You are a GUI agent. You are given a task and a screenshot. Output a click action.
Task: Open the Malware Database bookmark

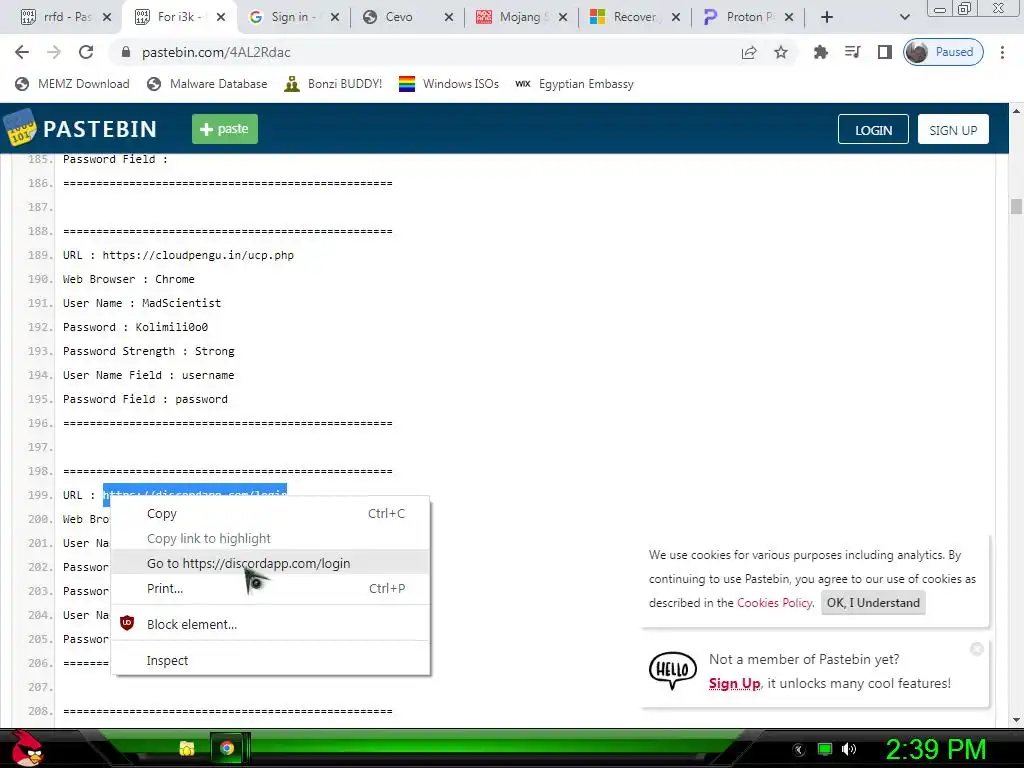tap(207, 84)
